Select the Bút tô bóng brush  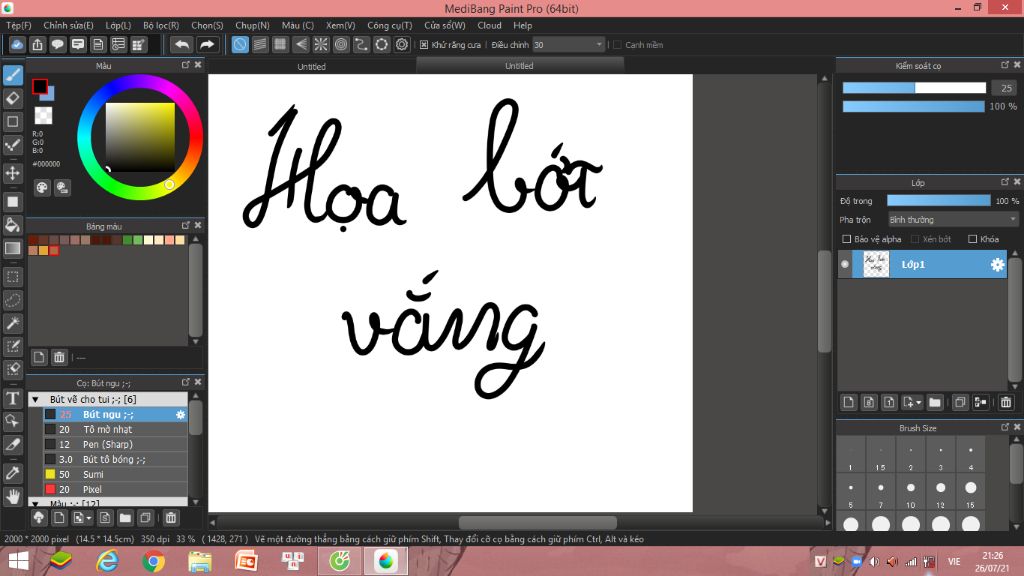click(x=116, y=460)
